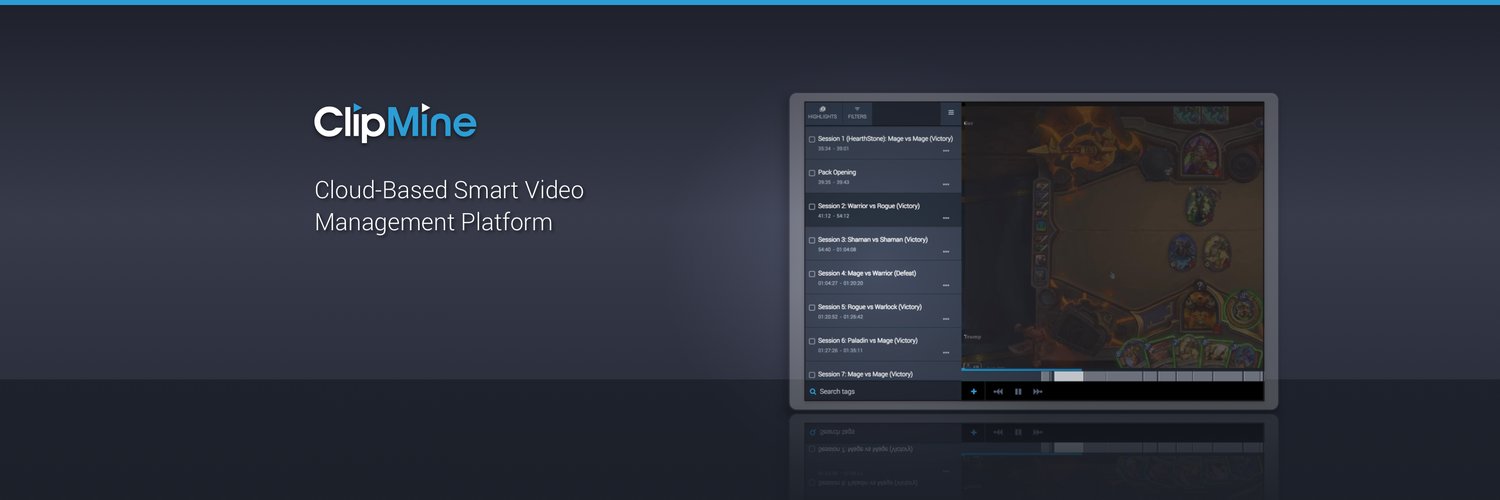
Task: Check the Session 4 Mage vs Warrior checkbox
Action: coord(812,274)
